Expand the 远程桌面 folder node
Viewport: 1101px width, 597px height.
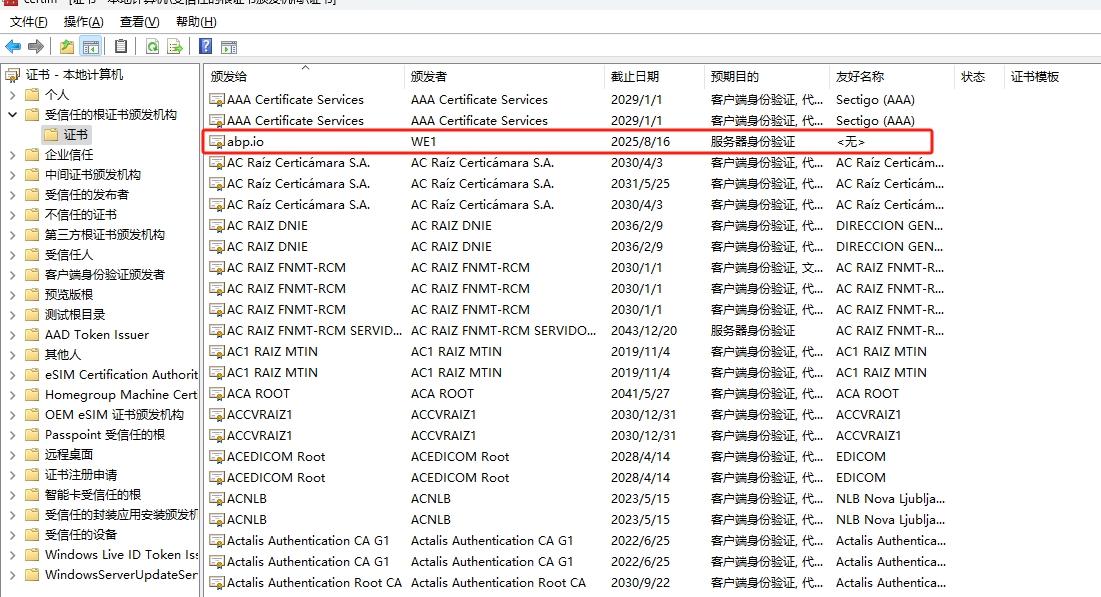click(x=12, y=455)
